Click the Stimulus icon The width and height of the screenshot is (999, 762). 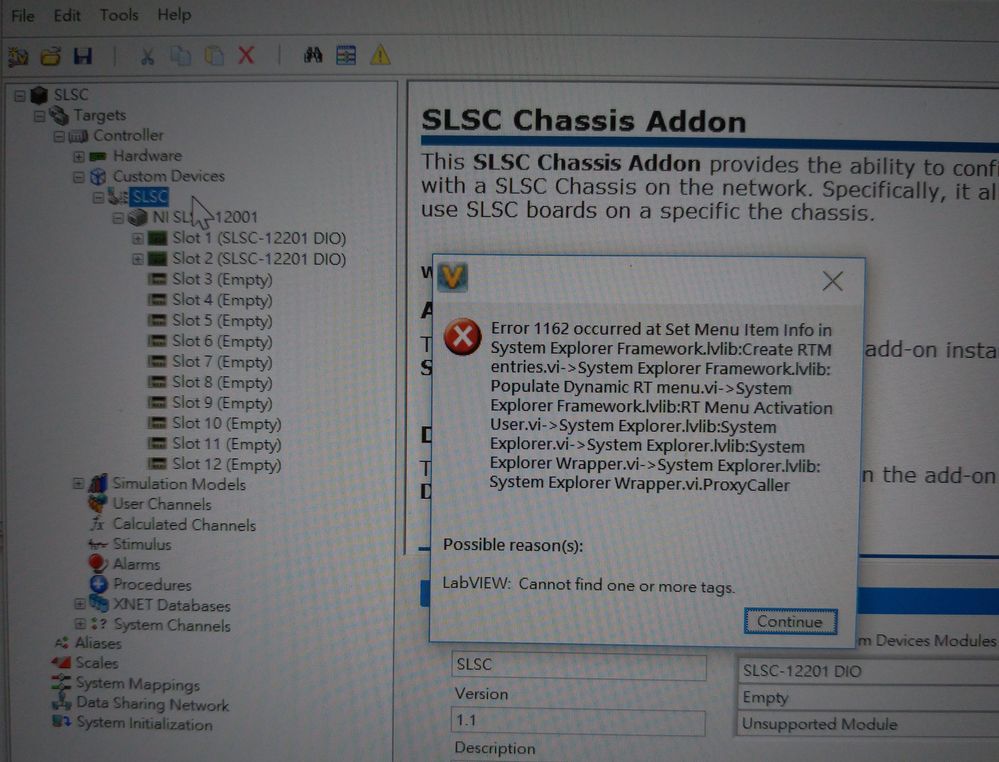(x=97, y=544)
